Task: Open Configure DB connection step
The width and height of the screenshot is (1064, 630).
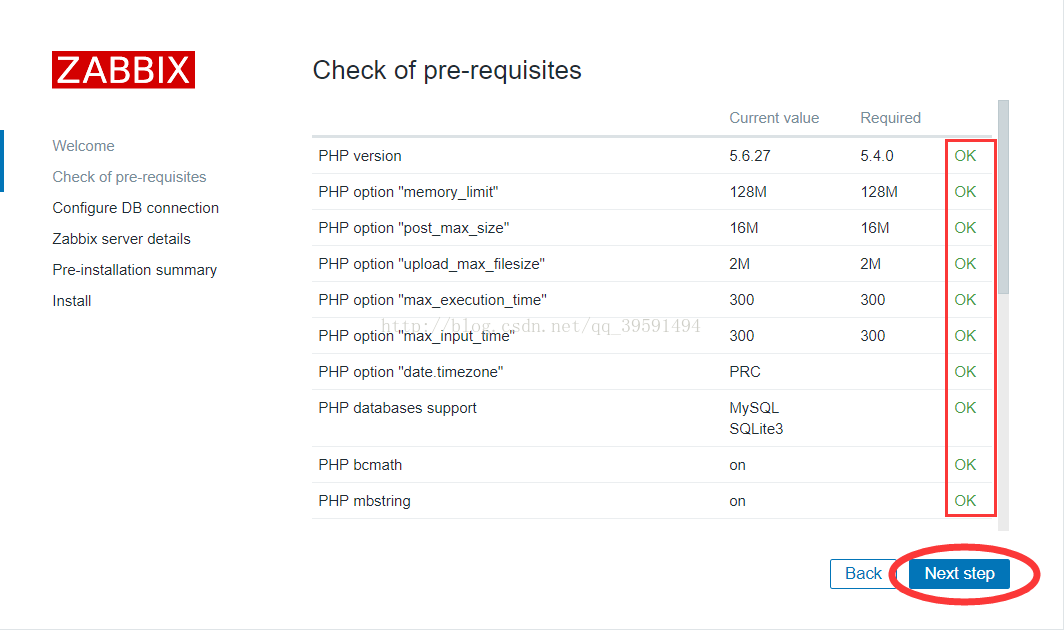Action: pos(135,208)
